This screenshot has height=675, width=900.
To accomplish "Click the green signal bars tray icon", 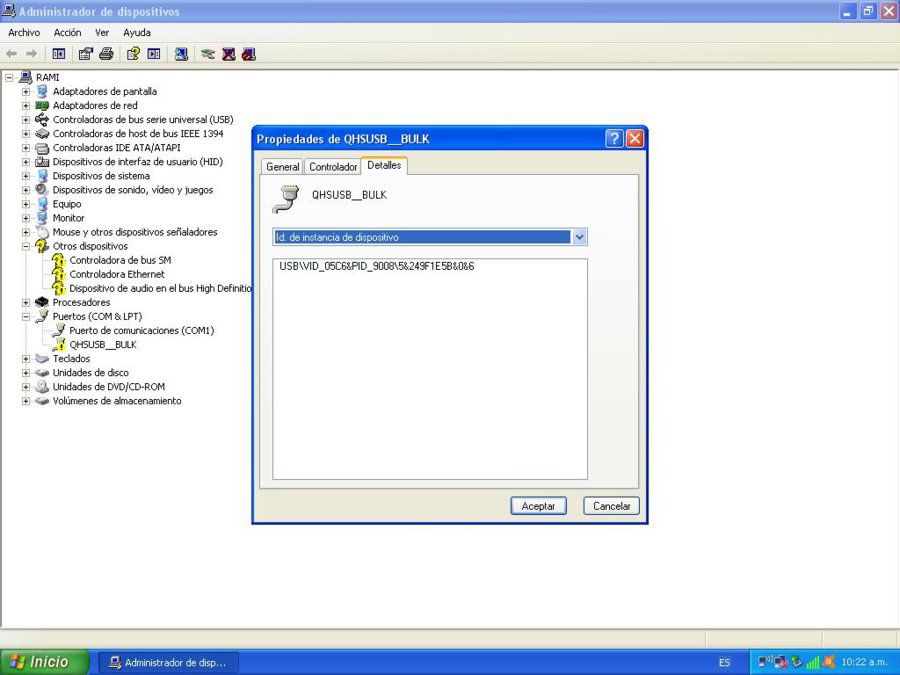I will 812,662.
